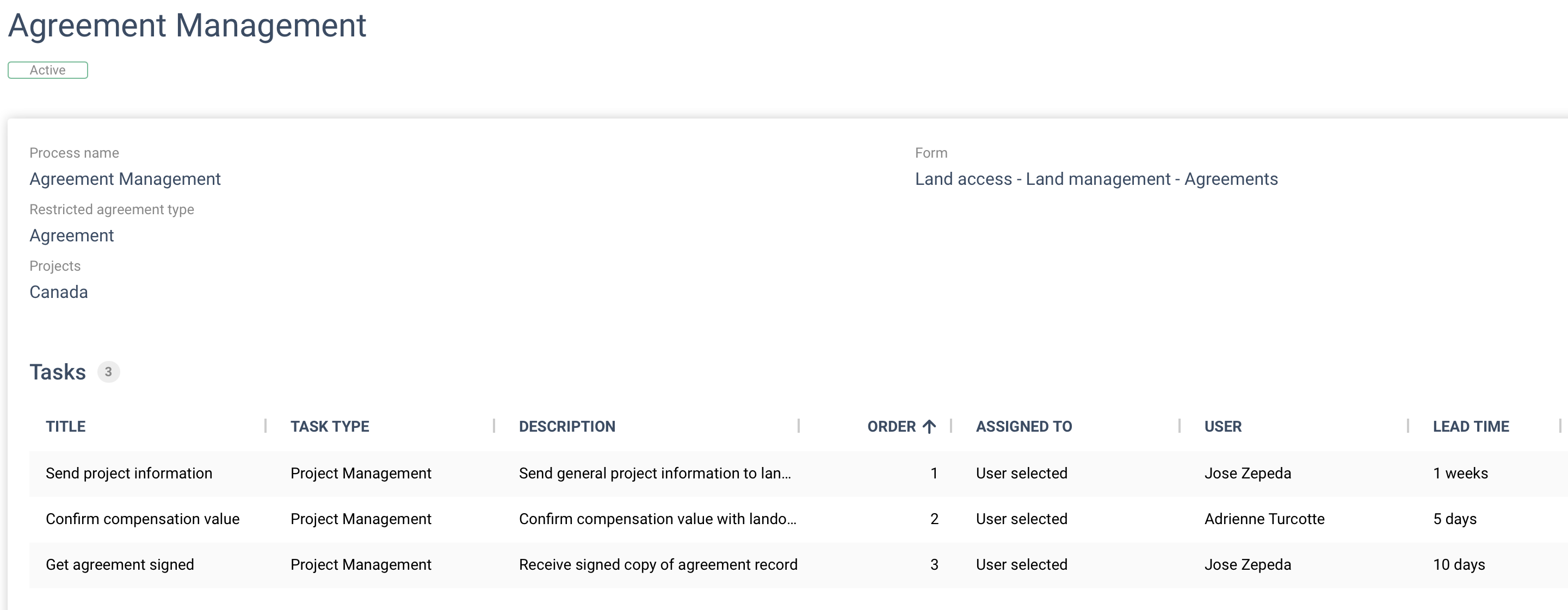1568x610 pixels.
Task: Click the column divider after TITLE header
Action: 266,426
